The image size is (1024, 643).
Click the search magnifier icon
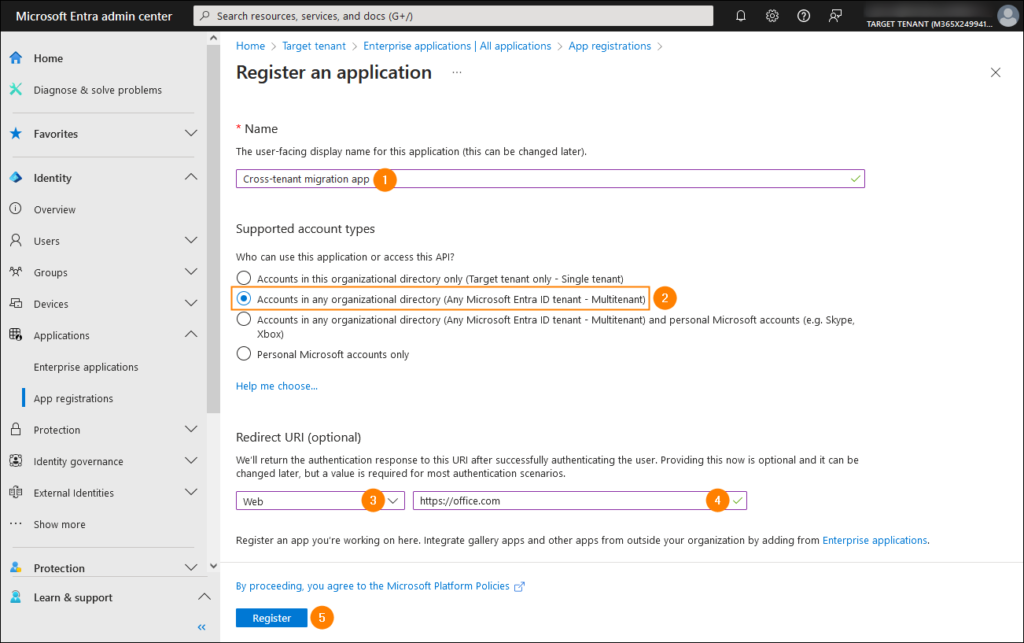(x=205, y=16)
